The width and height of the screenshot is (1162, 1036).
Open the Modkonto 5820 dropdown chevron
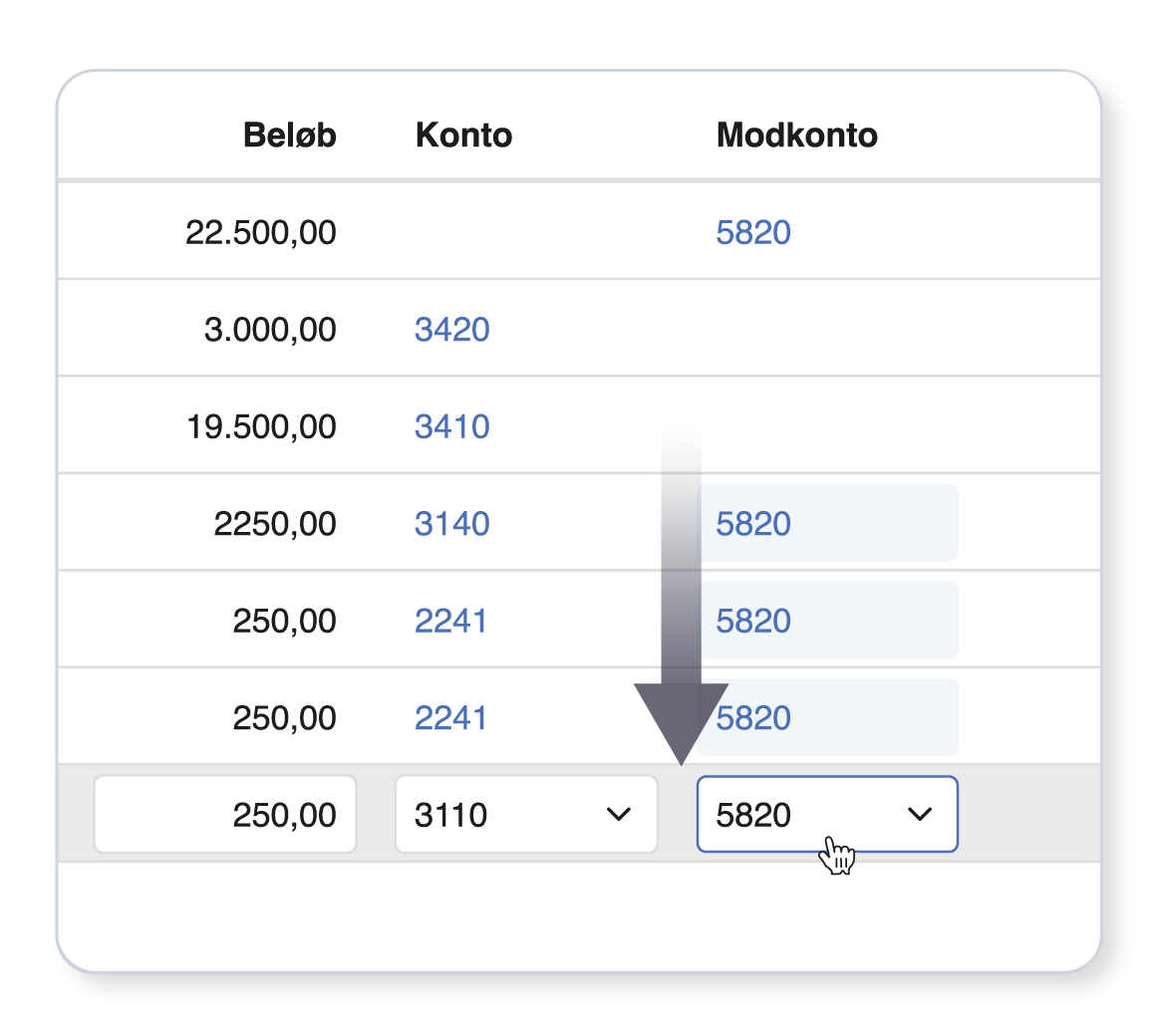coord(920,815)
